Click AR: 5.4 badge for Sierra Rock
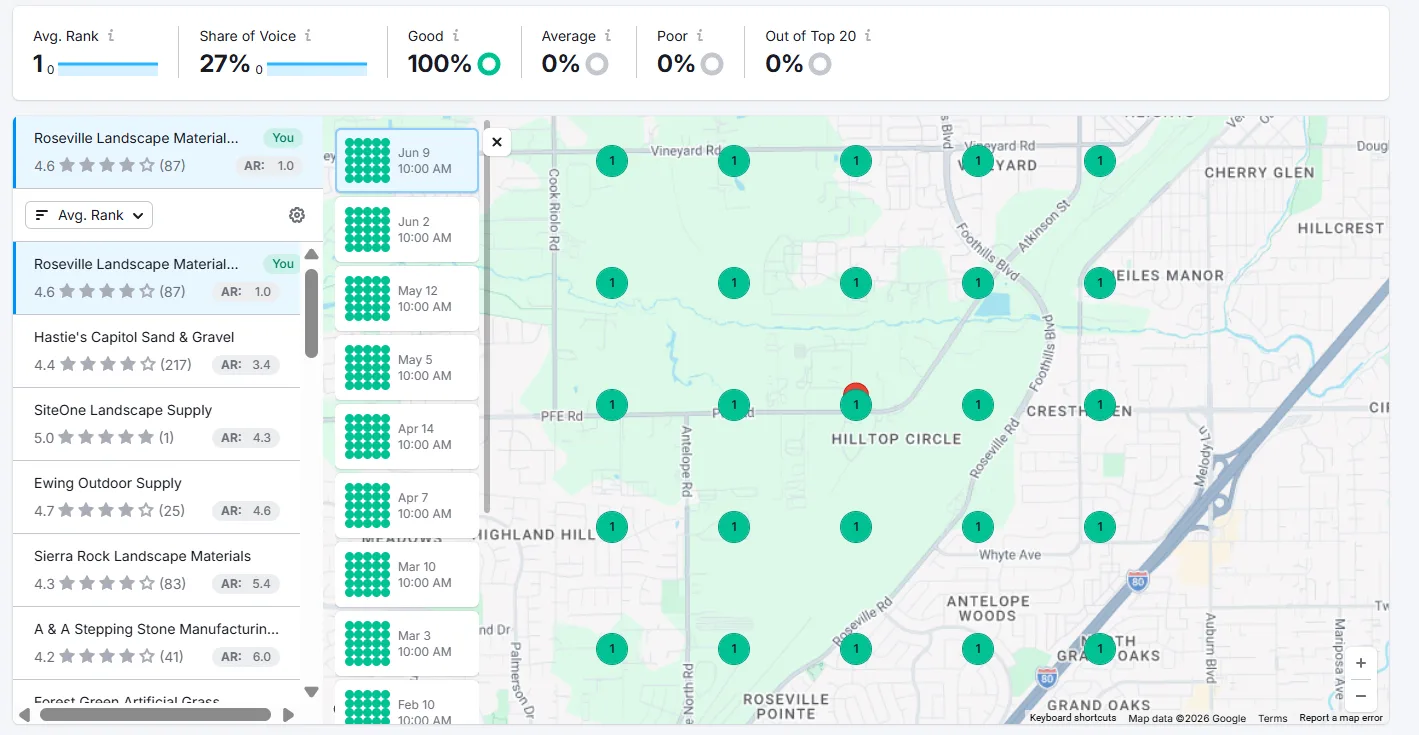This screenshot has height=735, width=1419. click(x=246, y=584)
